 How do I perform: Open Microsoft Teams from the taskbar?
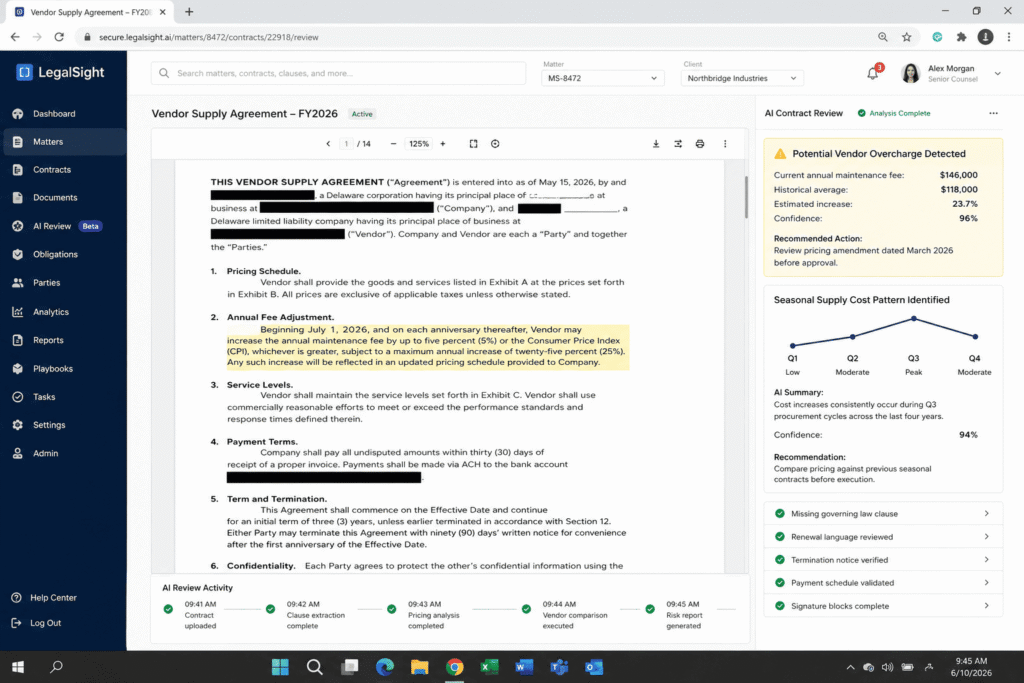(x=559, y=667)
